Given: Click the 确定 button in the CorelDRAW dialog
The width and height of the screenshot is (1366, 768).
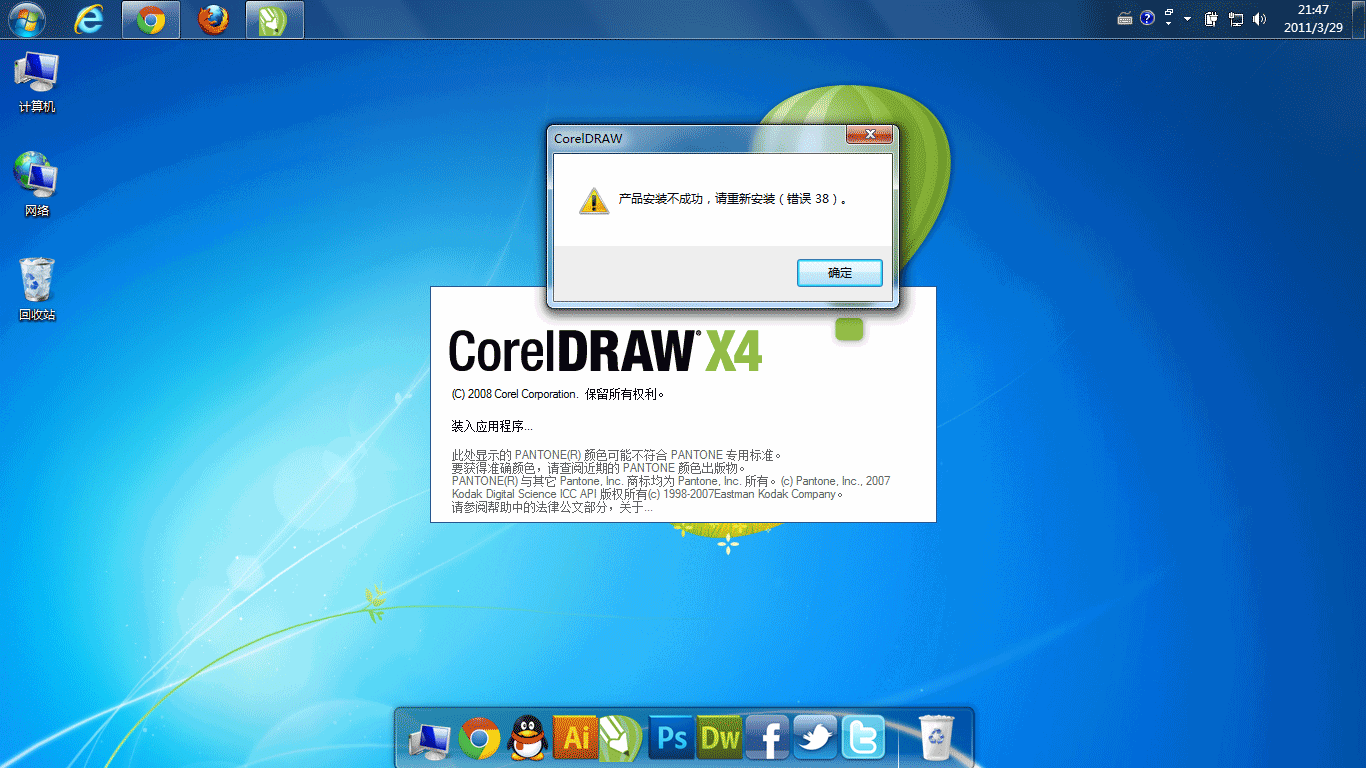Looking at the screenshot, I should (840, 273).
